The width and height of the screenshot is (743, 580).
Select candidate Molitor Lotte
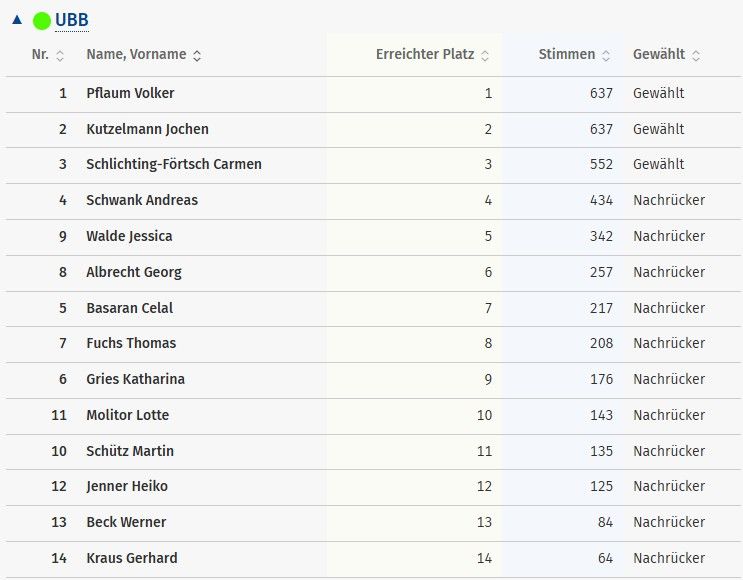tap(128, 415)
